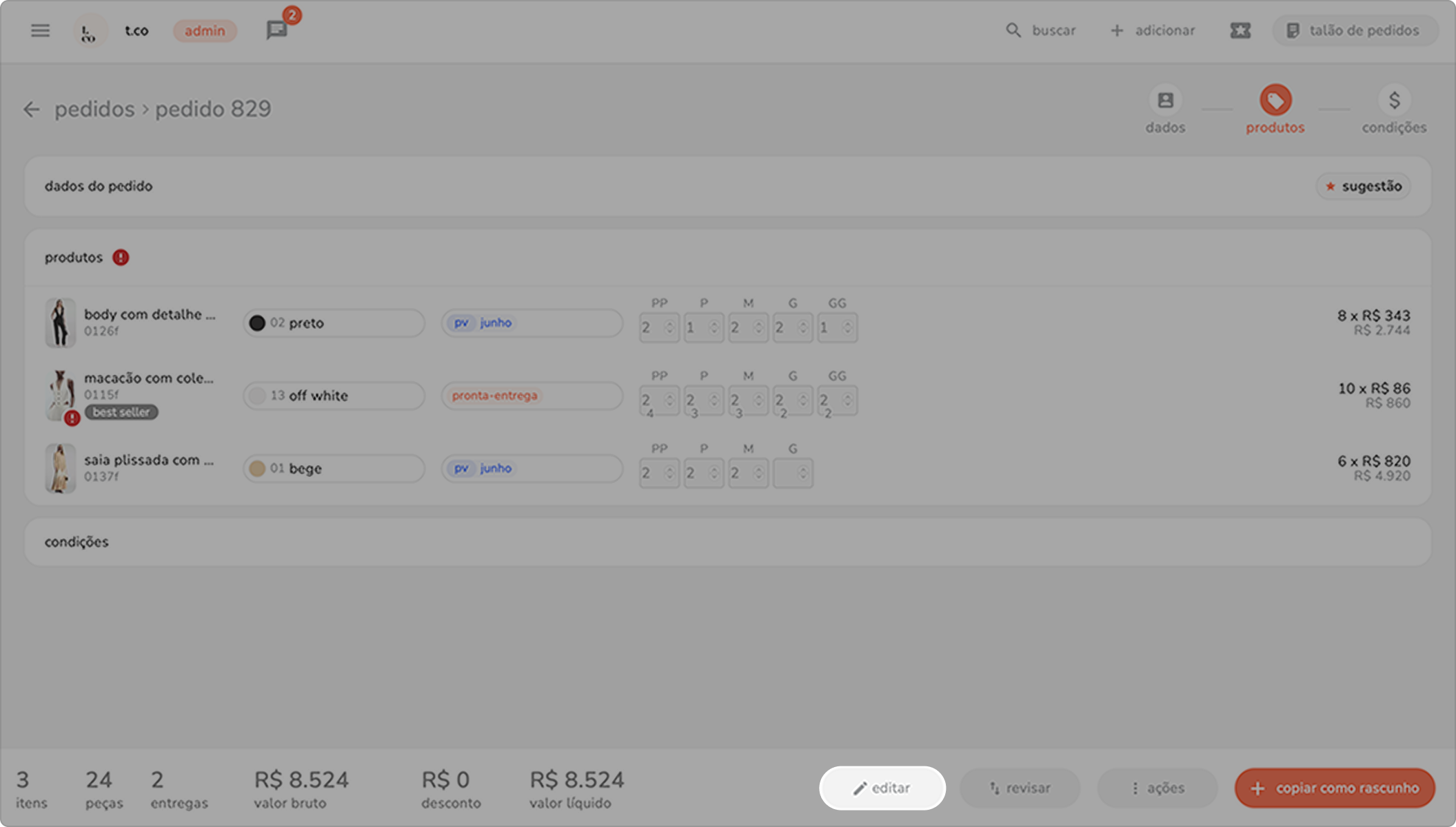Open the pronta-entrega delivery dropdown
The width and height of the screenshot is (1456, 827).
click(x=532, y=396)
